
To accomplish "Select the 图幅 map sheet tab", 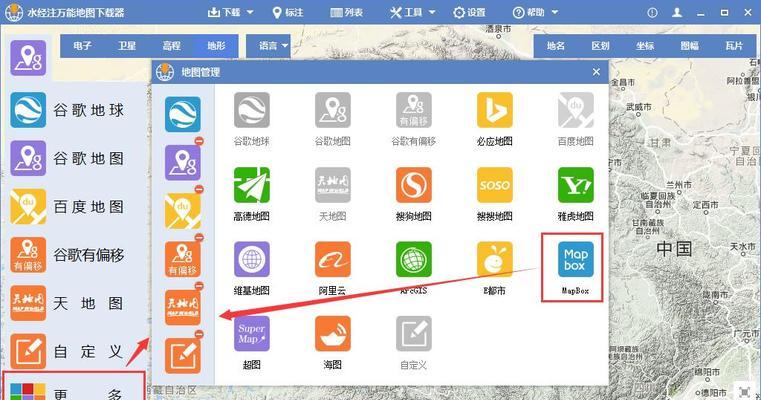I will [690, 46].
